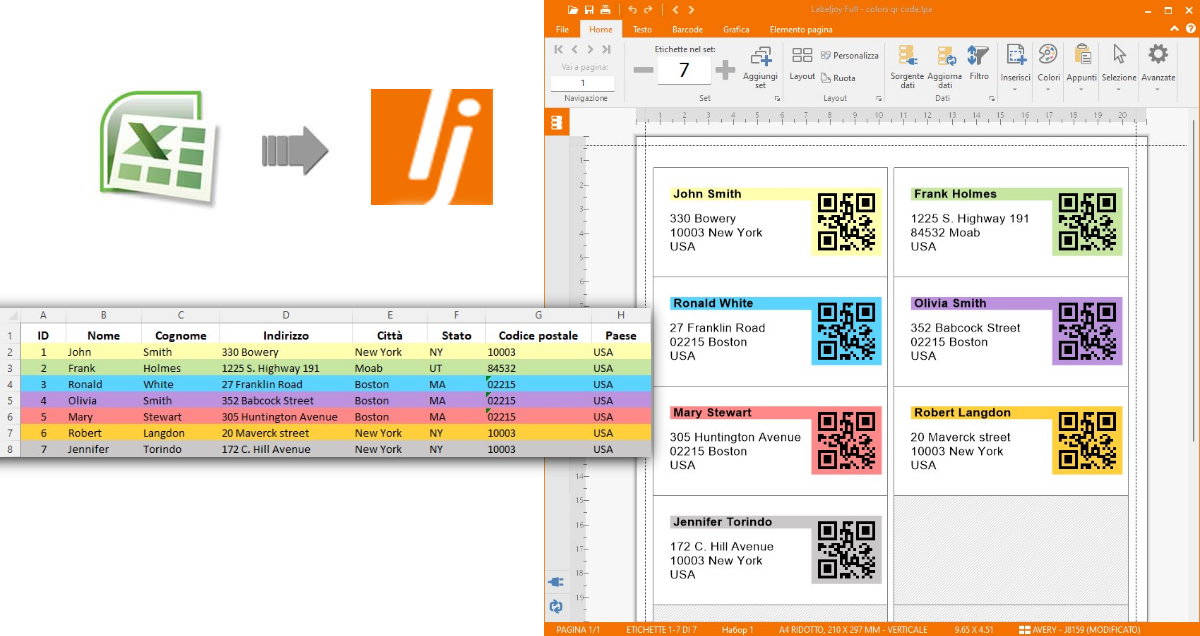Click AVERY - J8159 layout in status bar
This screenshot has width=1200, height=636.
click(x=1079, y=630)
